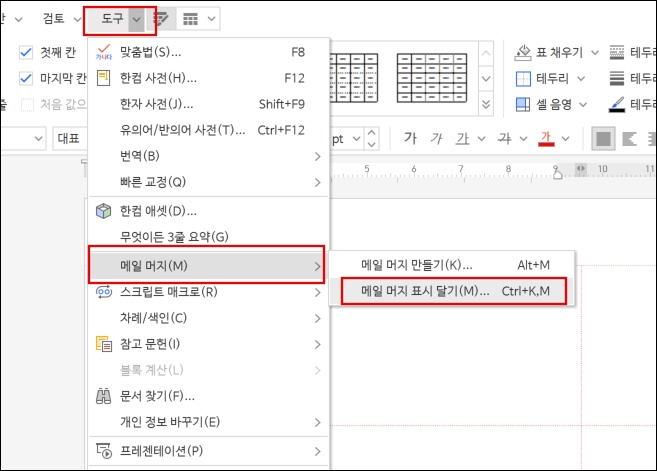Open 참고 문헌(I) submenu
The image size is (657, 471).
(x=209, y=344)
